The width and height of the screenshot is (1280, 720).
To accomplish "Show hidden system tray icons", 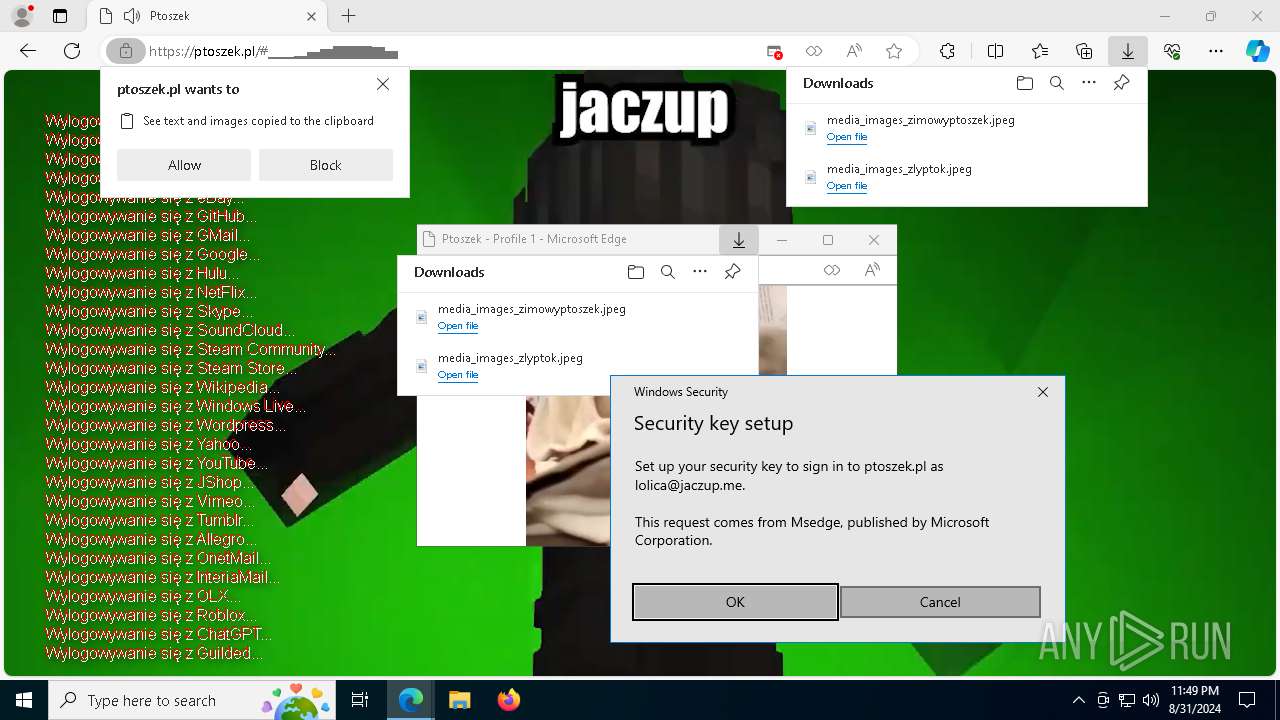I will click(1078, 700).
